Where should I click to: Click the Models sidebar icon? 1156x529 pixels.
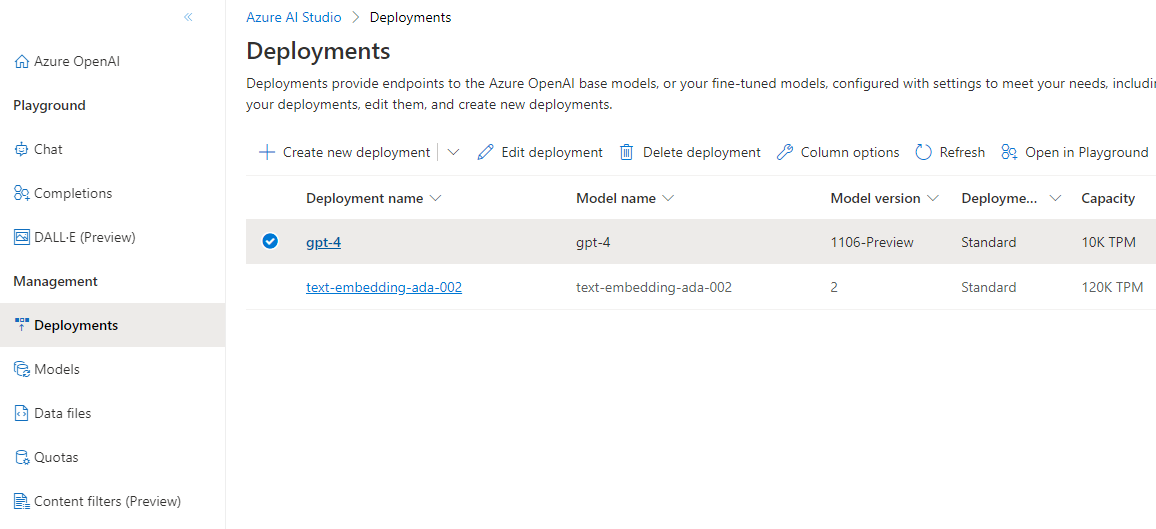[x=21, y=369]
